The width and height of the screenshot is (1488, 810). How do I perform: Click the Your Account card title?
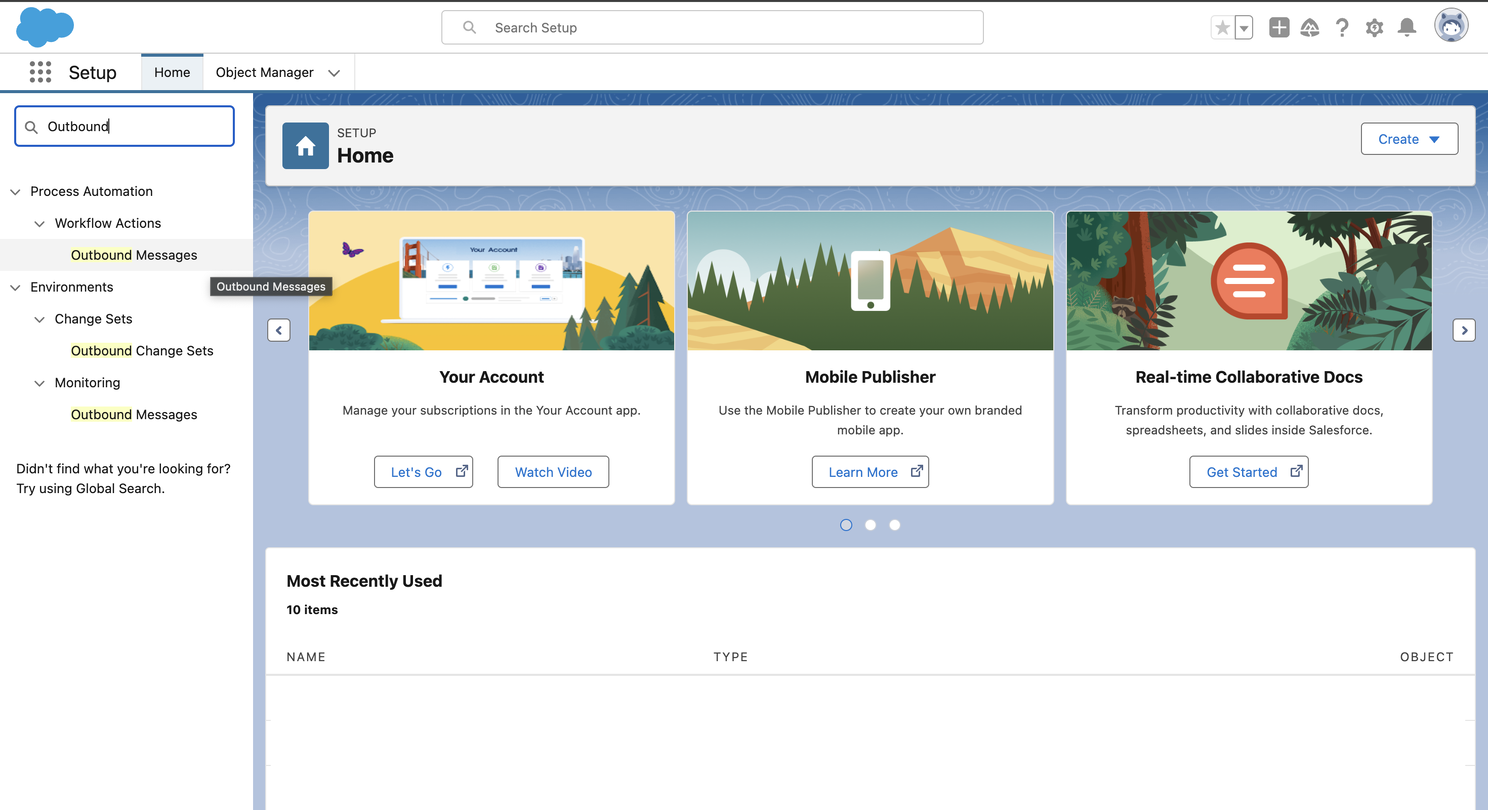click(x=492, y=377)
